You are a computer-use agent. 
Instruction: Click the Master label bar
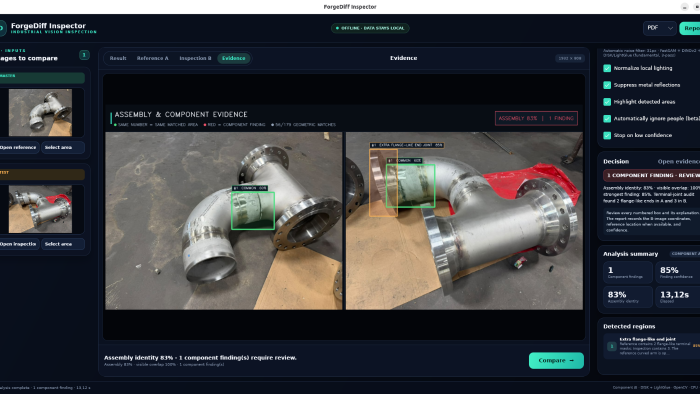click(42, 78)
